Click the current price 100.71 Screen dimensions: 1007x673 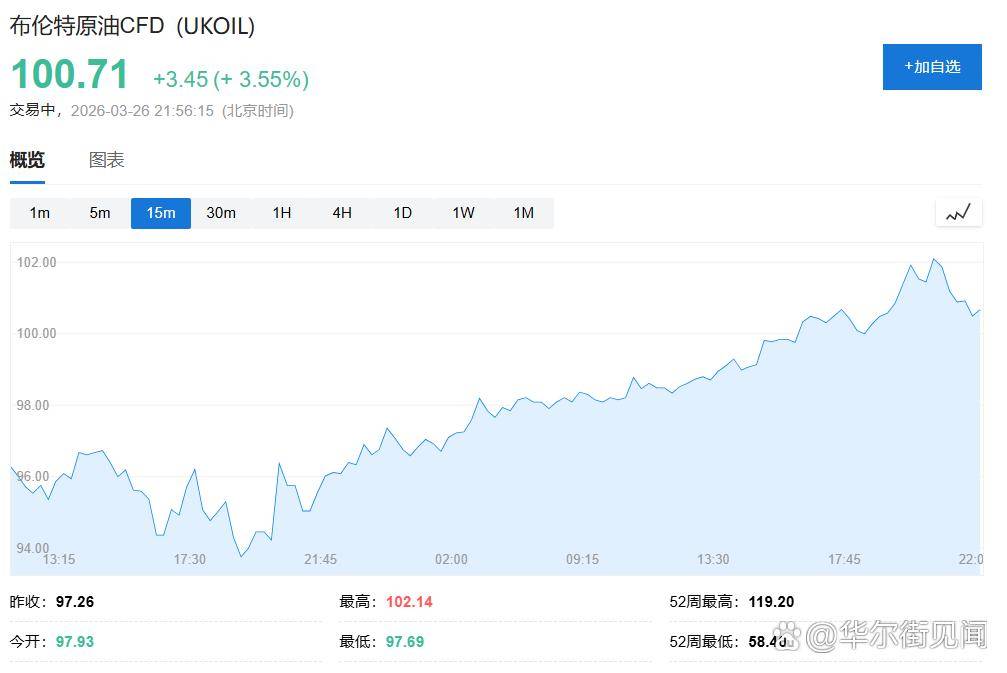[70, 76]
